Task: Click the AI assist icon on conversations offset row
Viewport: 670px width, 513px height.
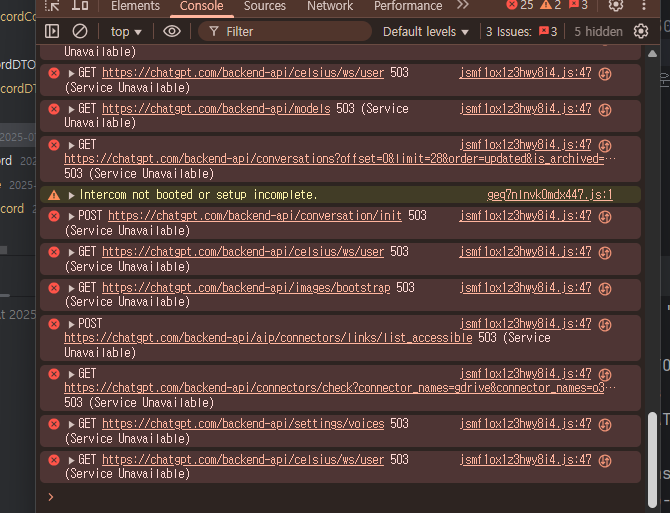Action: [605, 146]
